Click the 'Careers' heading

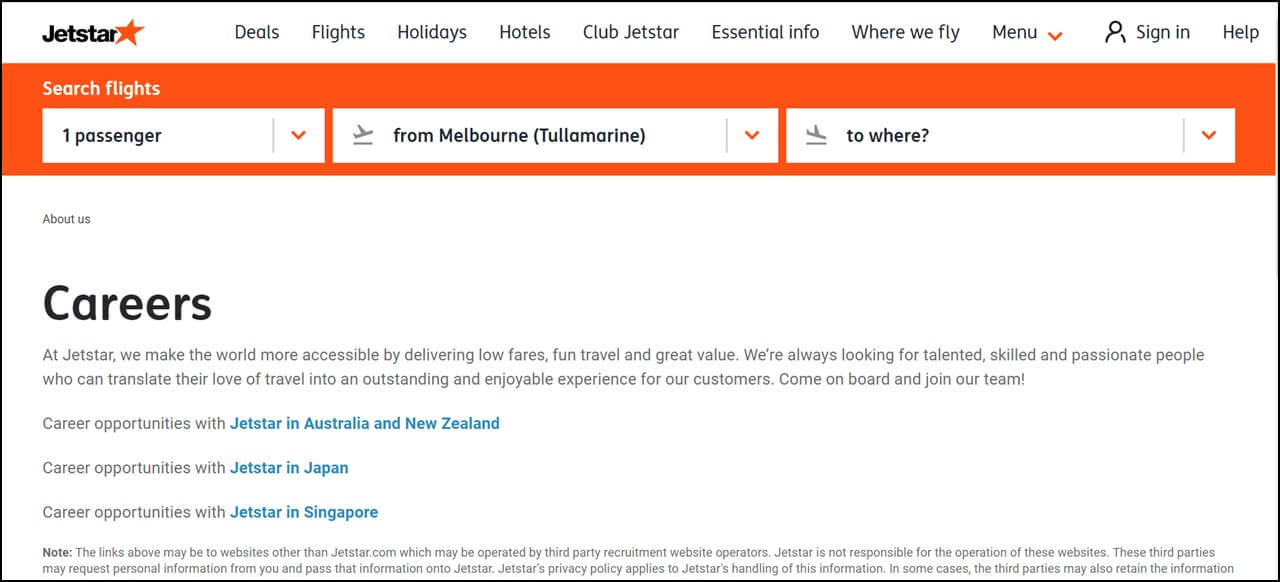(x=127, y=303)
